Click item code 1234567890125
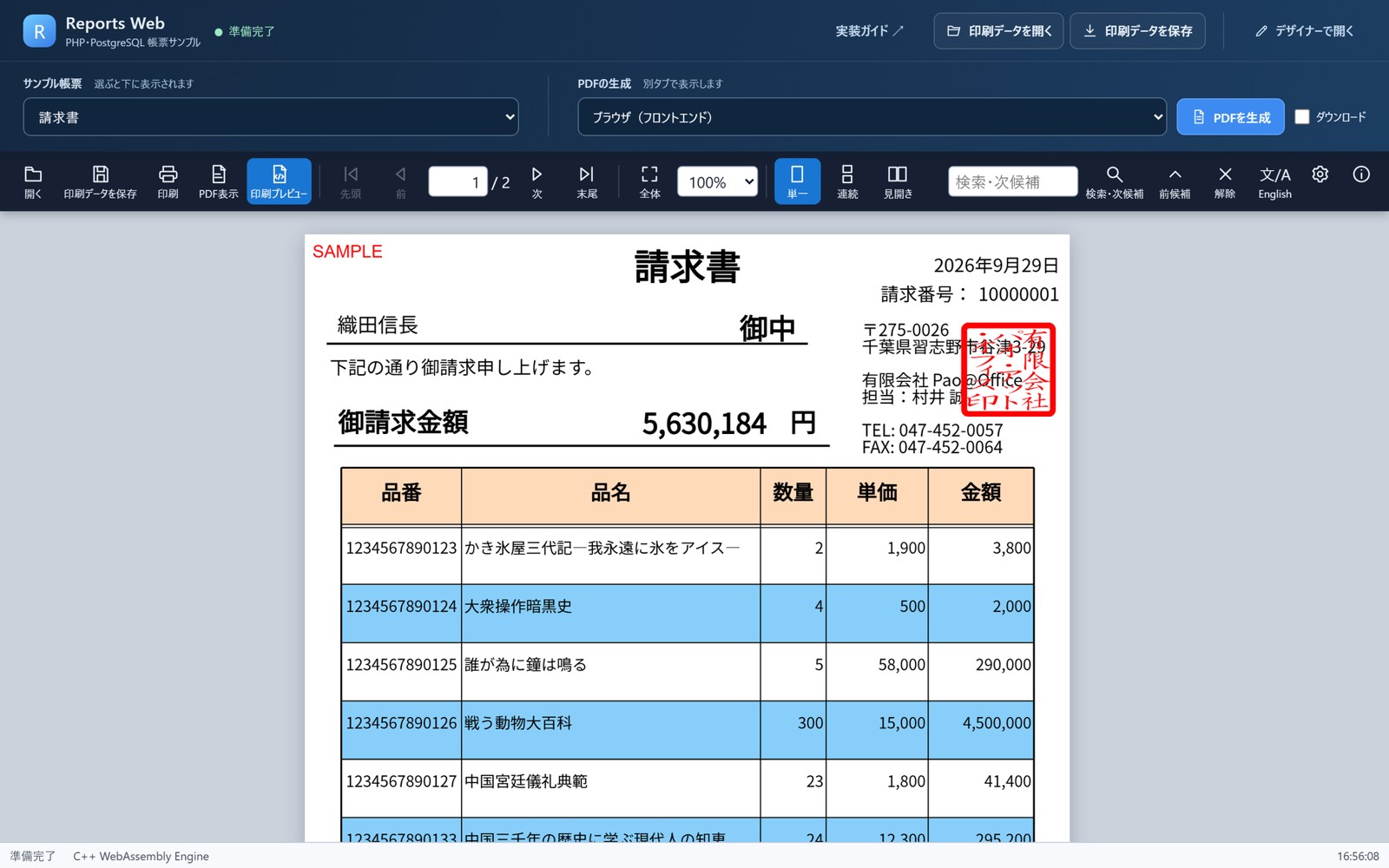The width and height of the screenshot is (1389, 868). point(401,665)
